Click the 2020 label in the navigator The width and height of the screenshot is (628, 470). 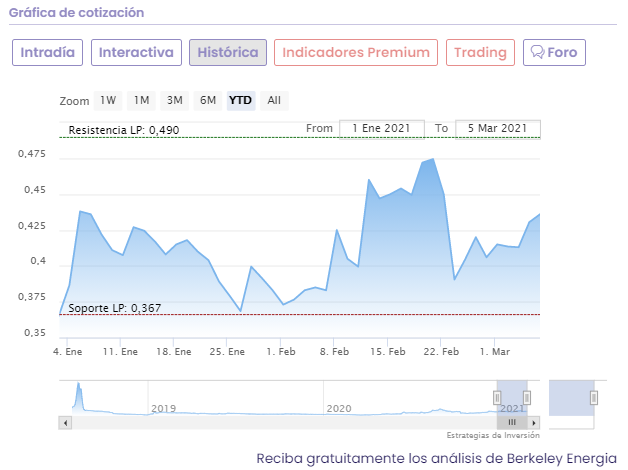click(339, 408)
